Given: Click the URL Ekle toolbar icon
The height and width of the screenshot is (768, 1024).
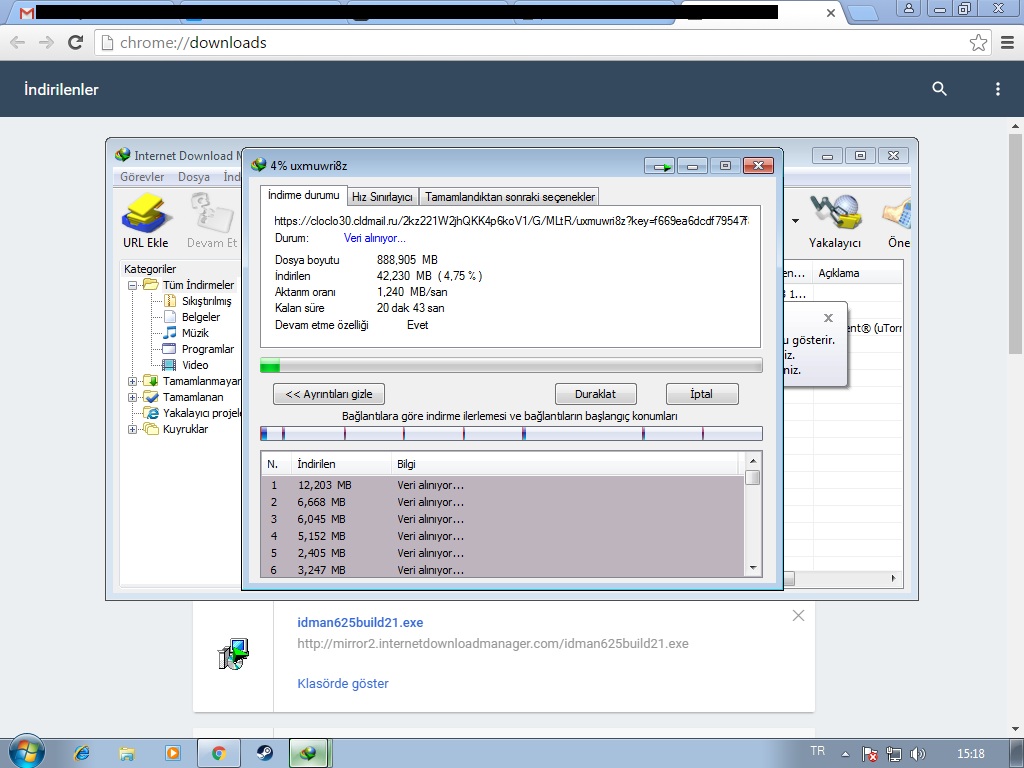Looking at the screenshot, I should [x=145, y=213].
